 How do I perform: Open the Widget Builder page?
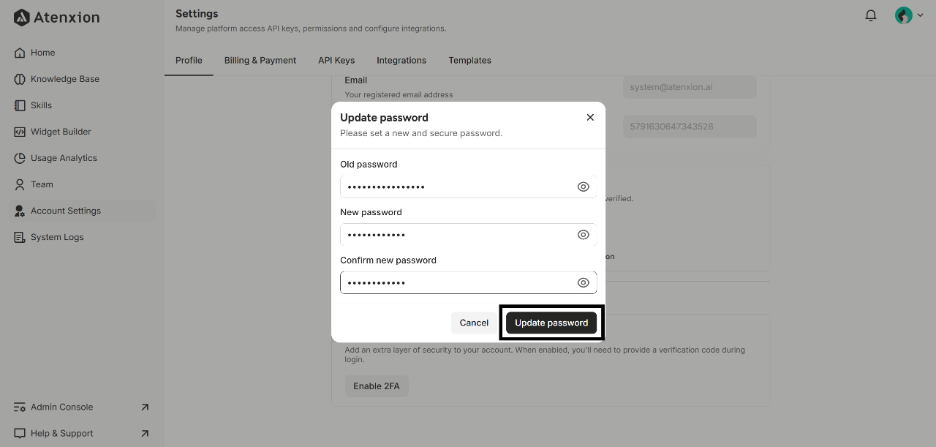pyautogui.click(x=53, y=132)
